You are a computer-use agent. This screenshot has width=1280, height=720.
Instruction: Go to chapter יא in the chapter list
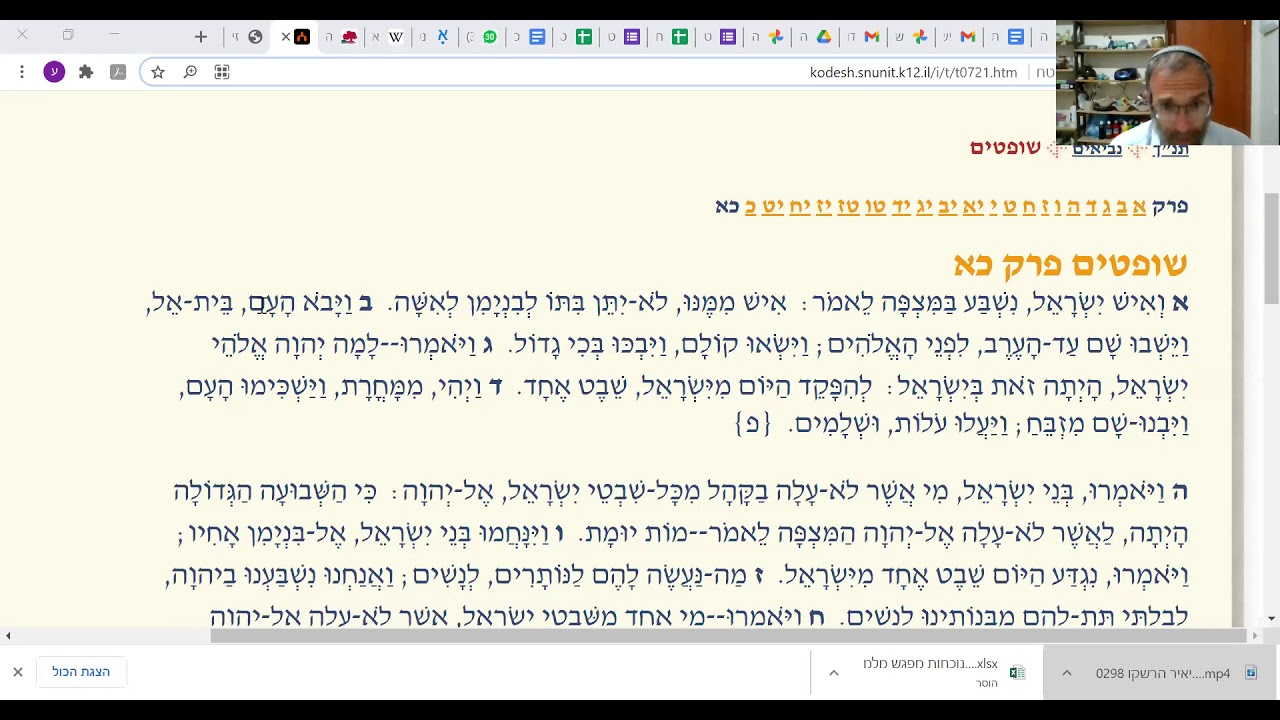pyautogui.click(x=974, y=206)
